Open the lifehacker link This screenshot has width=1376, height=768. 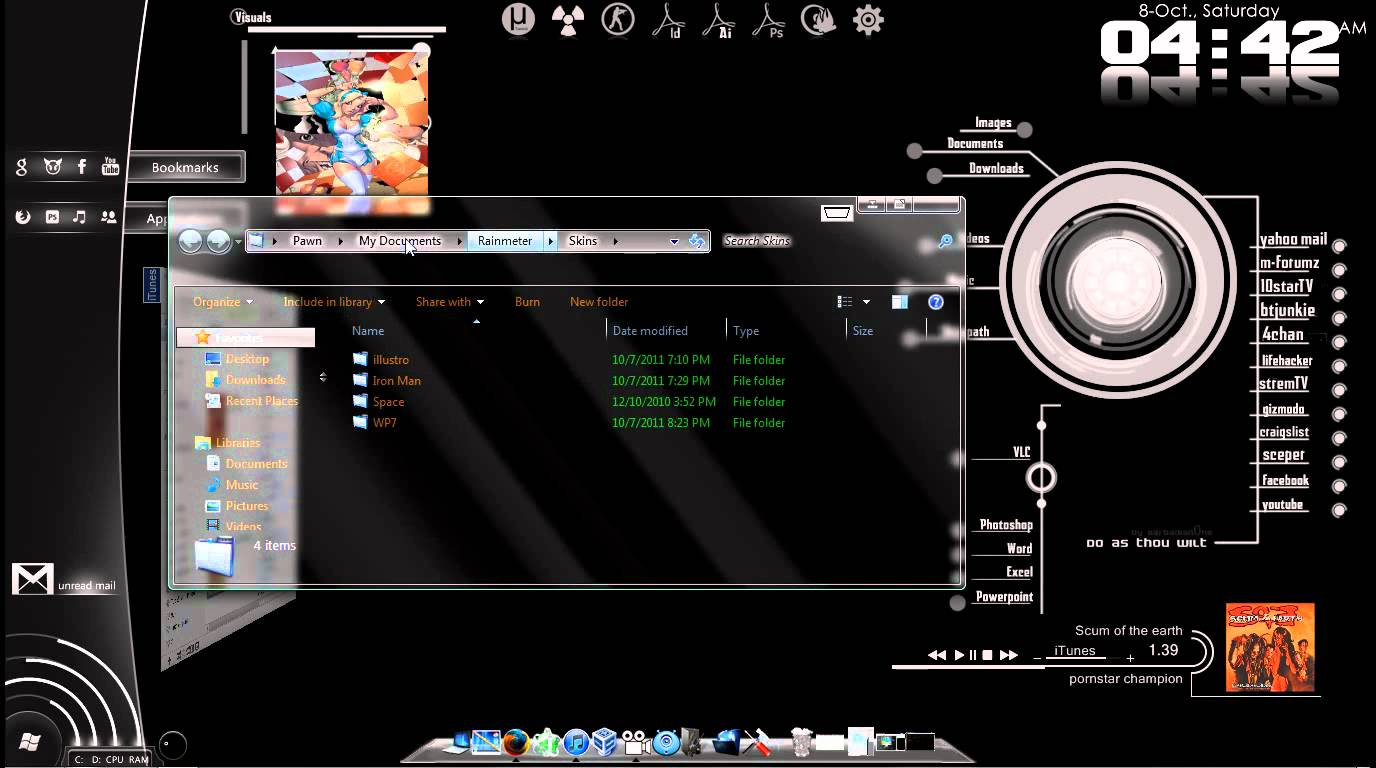pyautogui.click(x=1286, y=361)
